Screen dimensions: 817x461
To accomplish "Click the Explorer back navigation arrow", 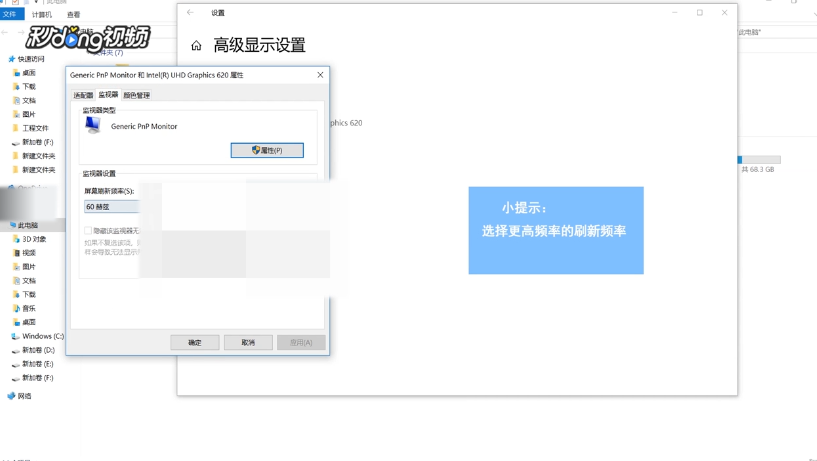I will click(5, 32).
